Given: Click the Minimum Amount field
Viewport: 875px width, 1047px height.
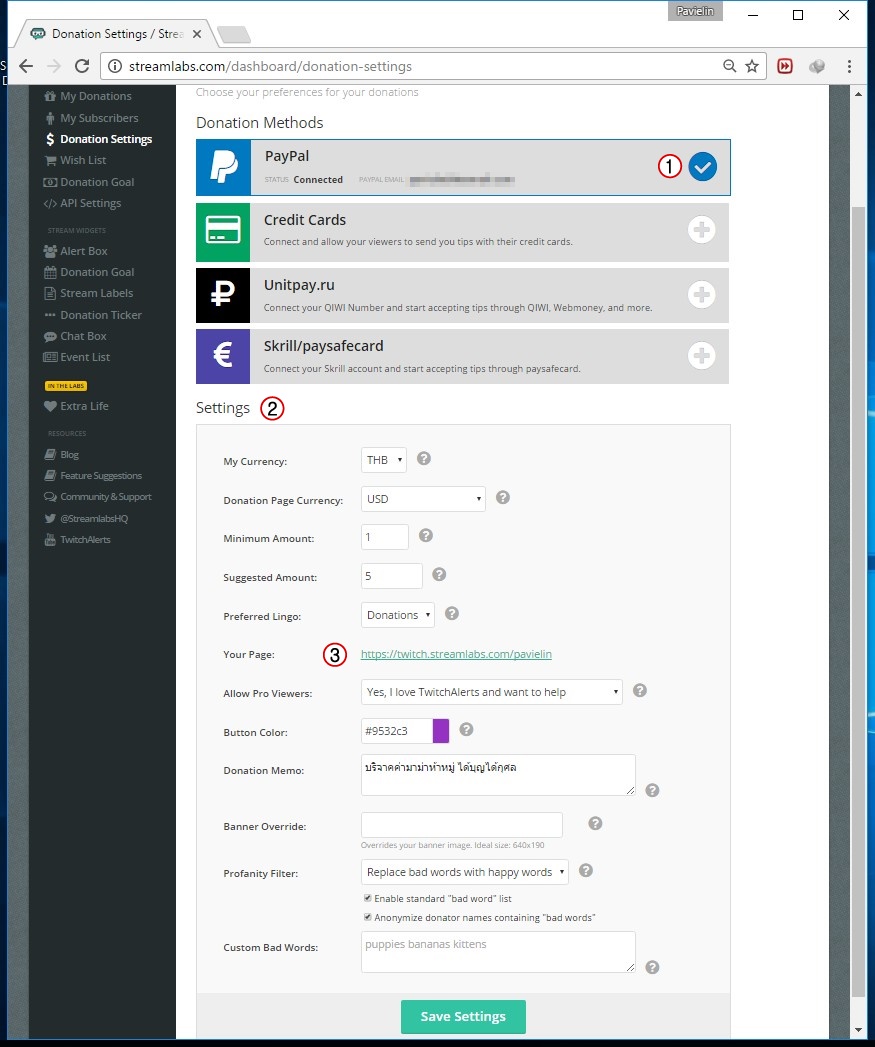Looking at the screenshot, I should click(385, 537).
